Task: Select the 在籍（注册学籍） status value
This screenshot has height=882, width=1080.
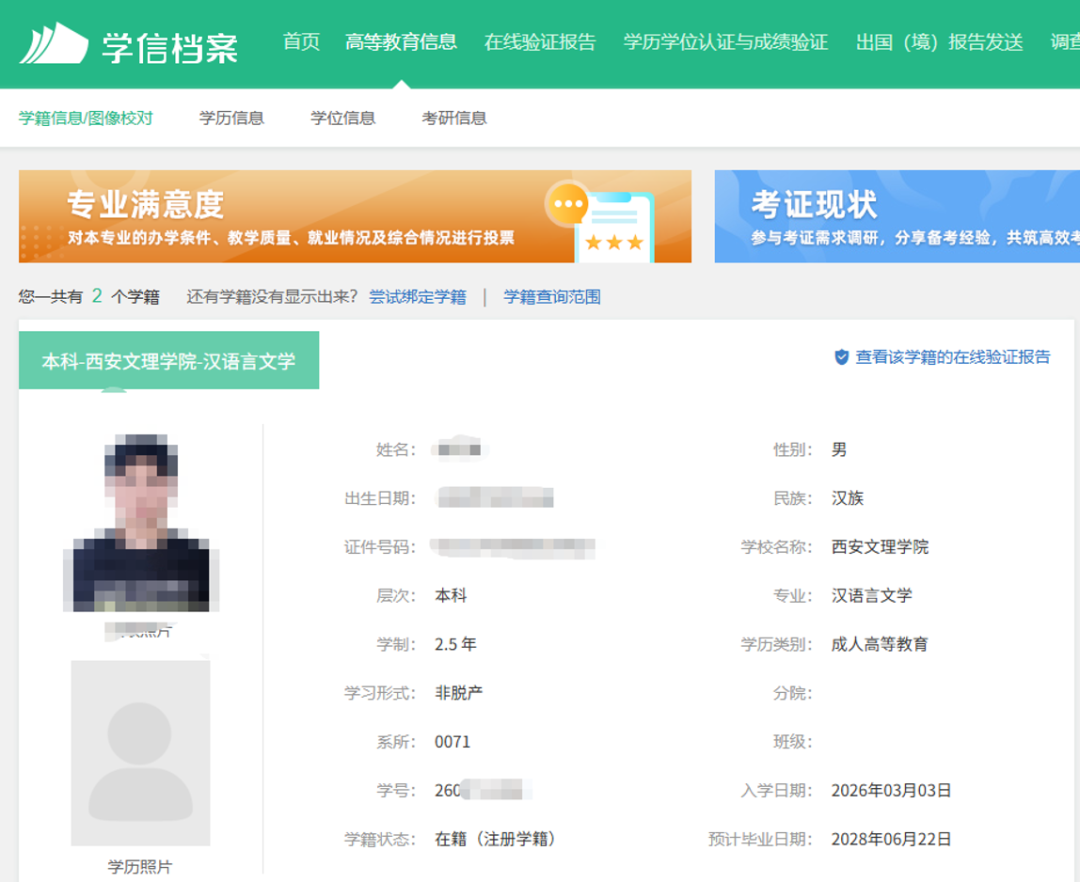Action: (495, 839)
